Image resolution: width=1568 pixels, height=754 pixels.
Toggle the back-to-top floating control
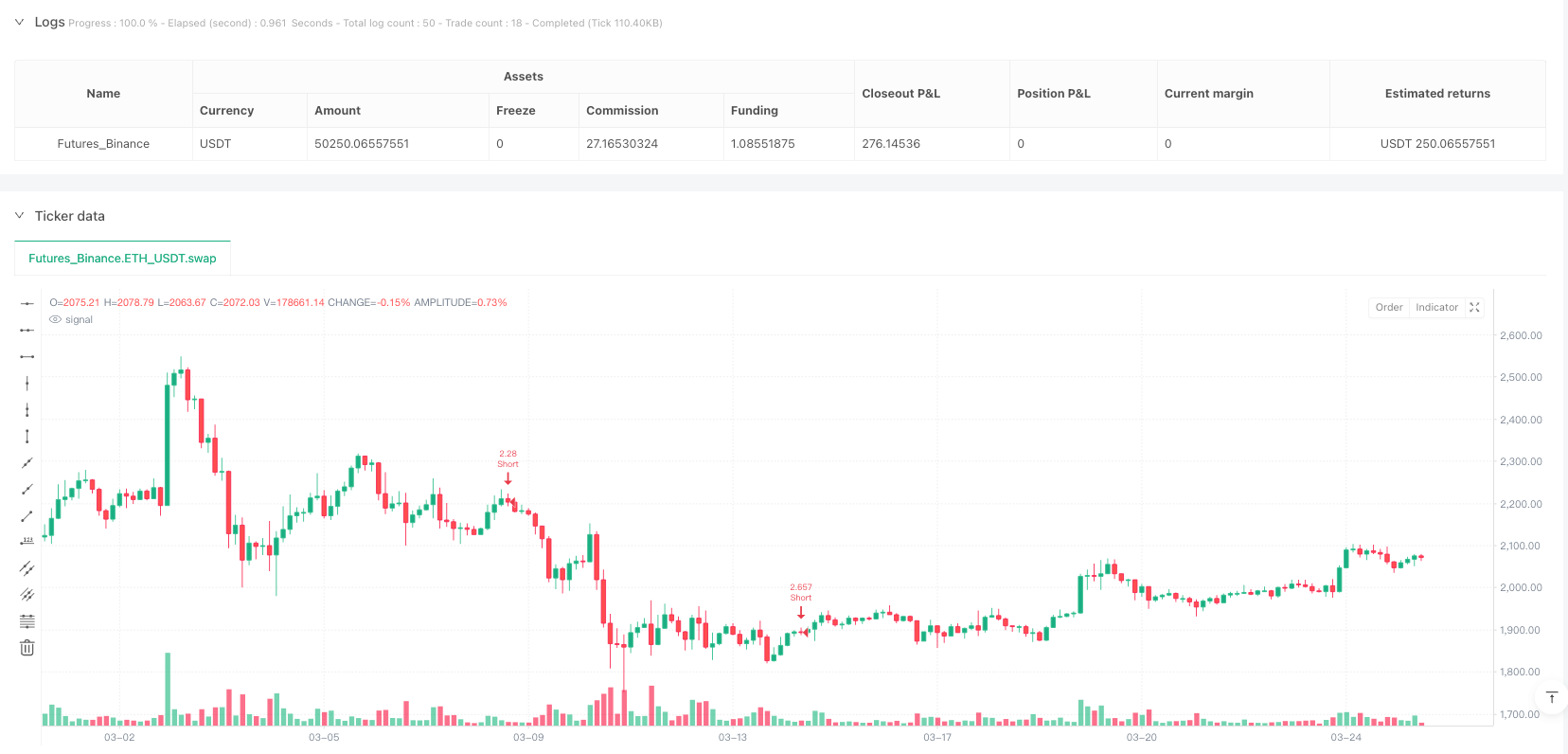1551,696
